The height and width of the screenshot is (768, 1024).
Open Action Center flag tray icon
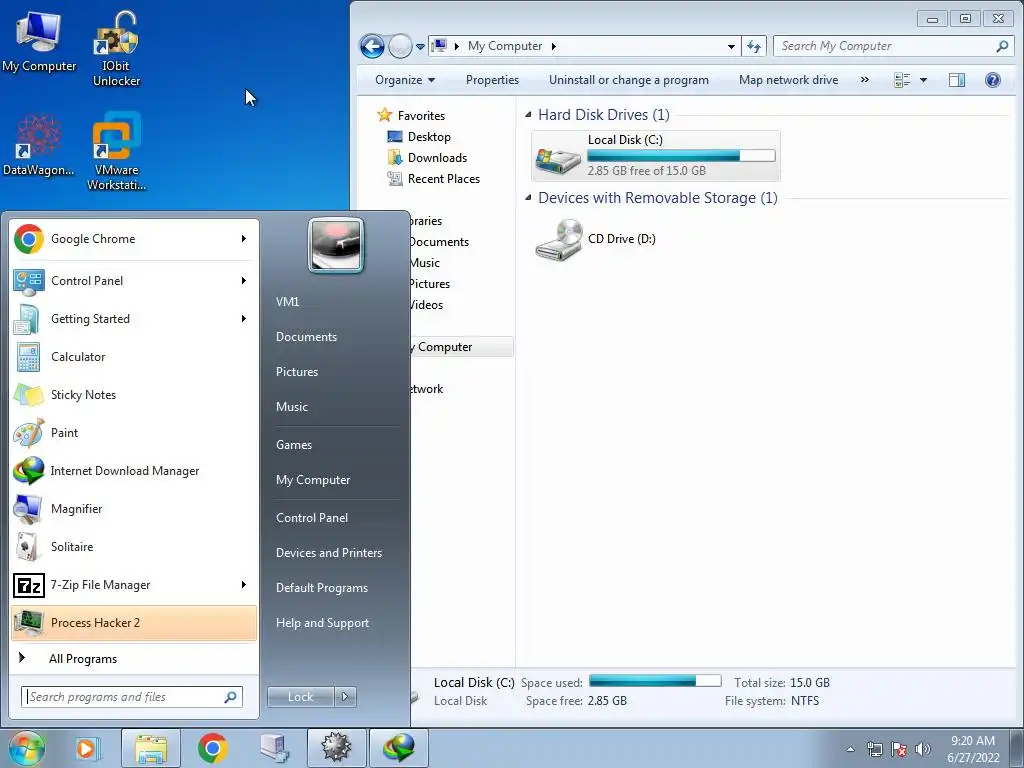click(899, 749)
